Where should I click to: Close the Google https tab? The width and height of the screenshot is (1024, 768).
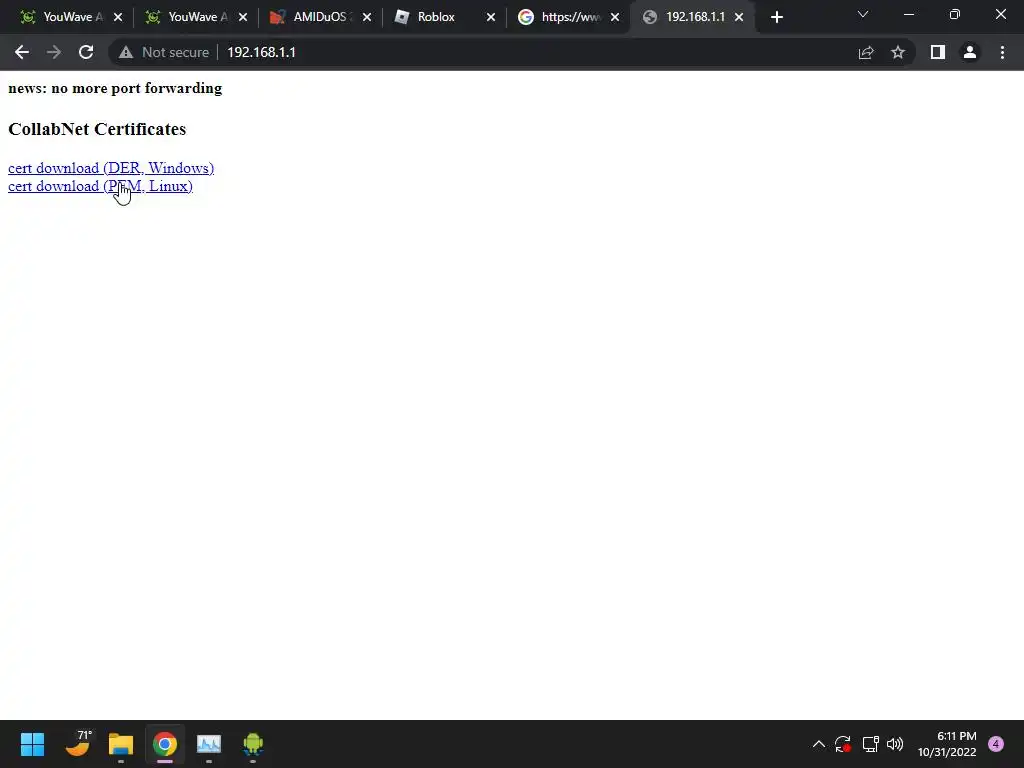615,18
